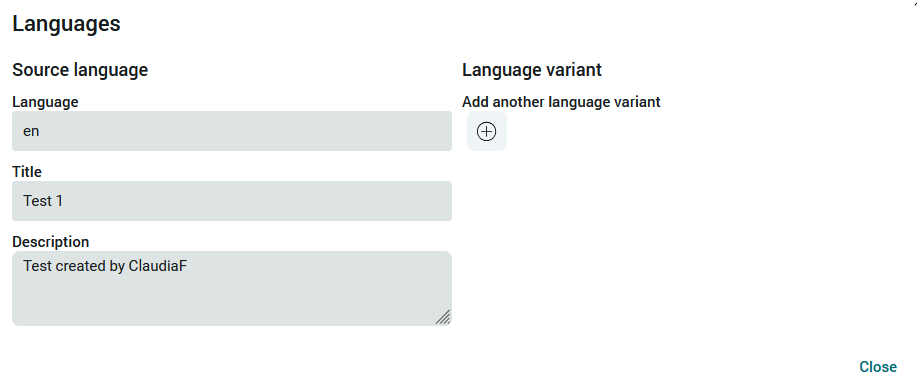Place cursor on "Test created by ClaudiaF" text
This screenshot has width=917, height=382.
[105, 266]
